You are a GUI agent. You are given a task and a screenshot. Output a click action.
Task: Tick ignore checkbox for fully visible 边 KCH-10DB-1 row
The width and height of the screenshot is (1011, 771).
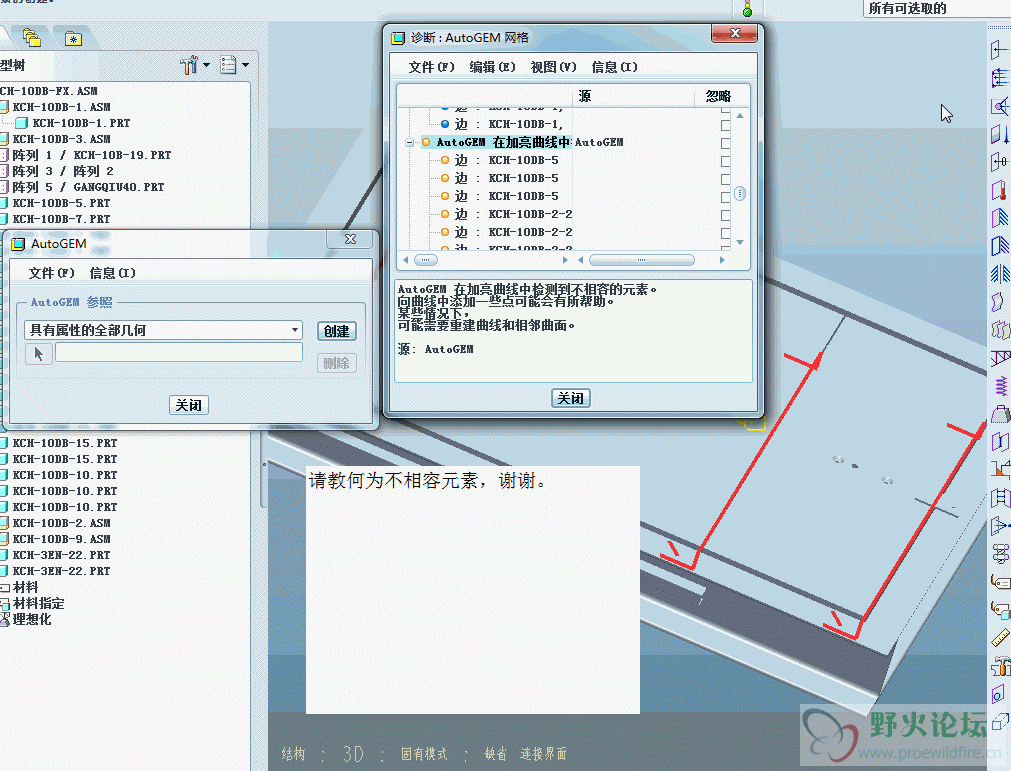click(x=725, y=124)
